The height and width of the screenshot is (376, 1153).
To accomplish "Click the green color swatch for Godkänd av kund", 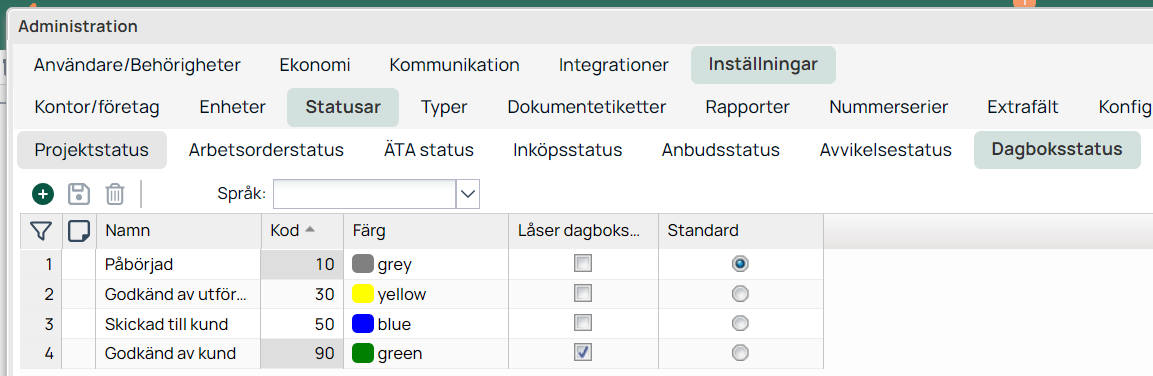I will [x=363, y=354].
